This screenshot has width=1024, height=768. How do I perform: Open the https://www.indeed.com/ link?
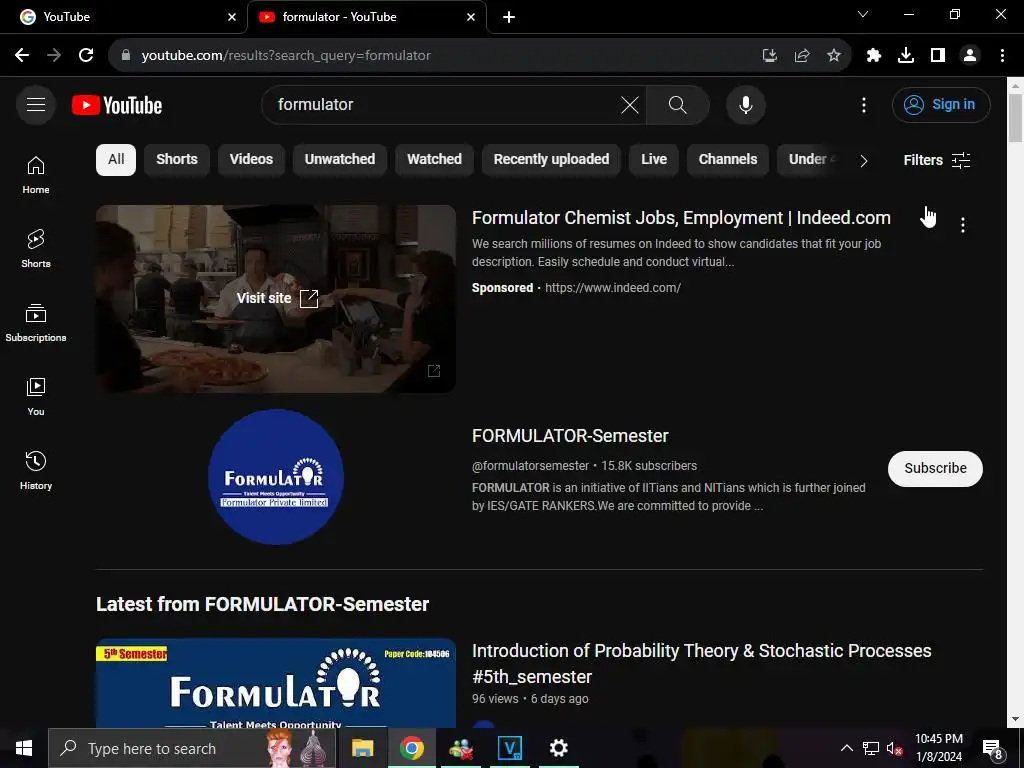613,287
